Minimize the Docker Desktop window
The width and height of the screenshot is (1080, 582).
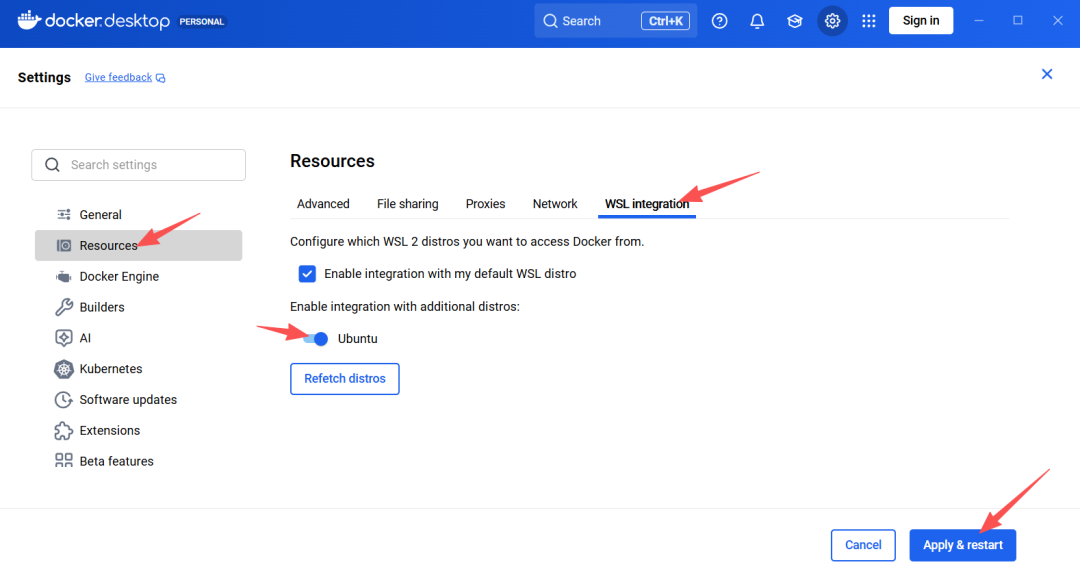979,21
